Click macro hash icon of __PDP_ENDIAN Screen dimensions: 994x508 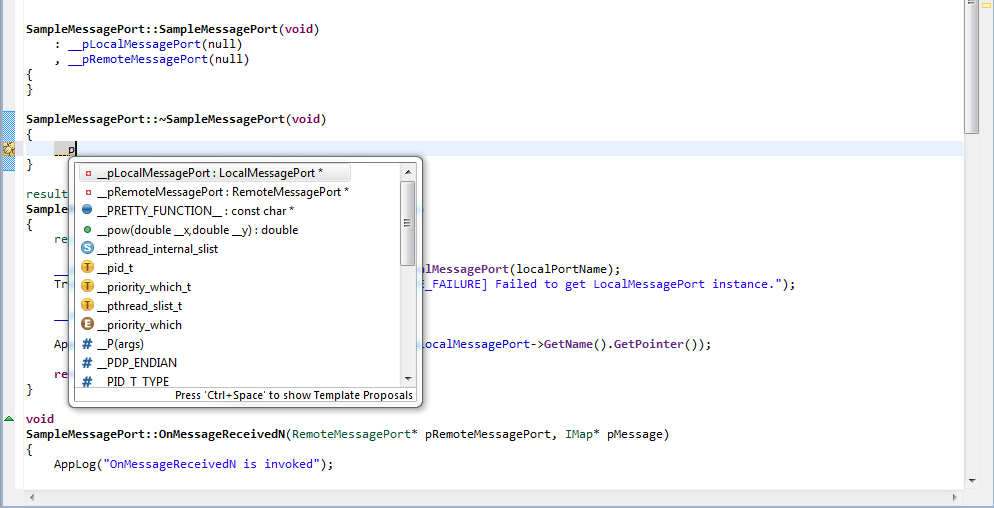(87, 363)
